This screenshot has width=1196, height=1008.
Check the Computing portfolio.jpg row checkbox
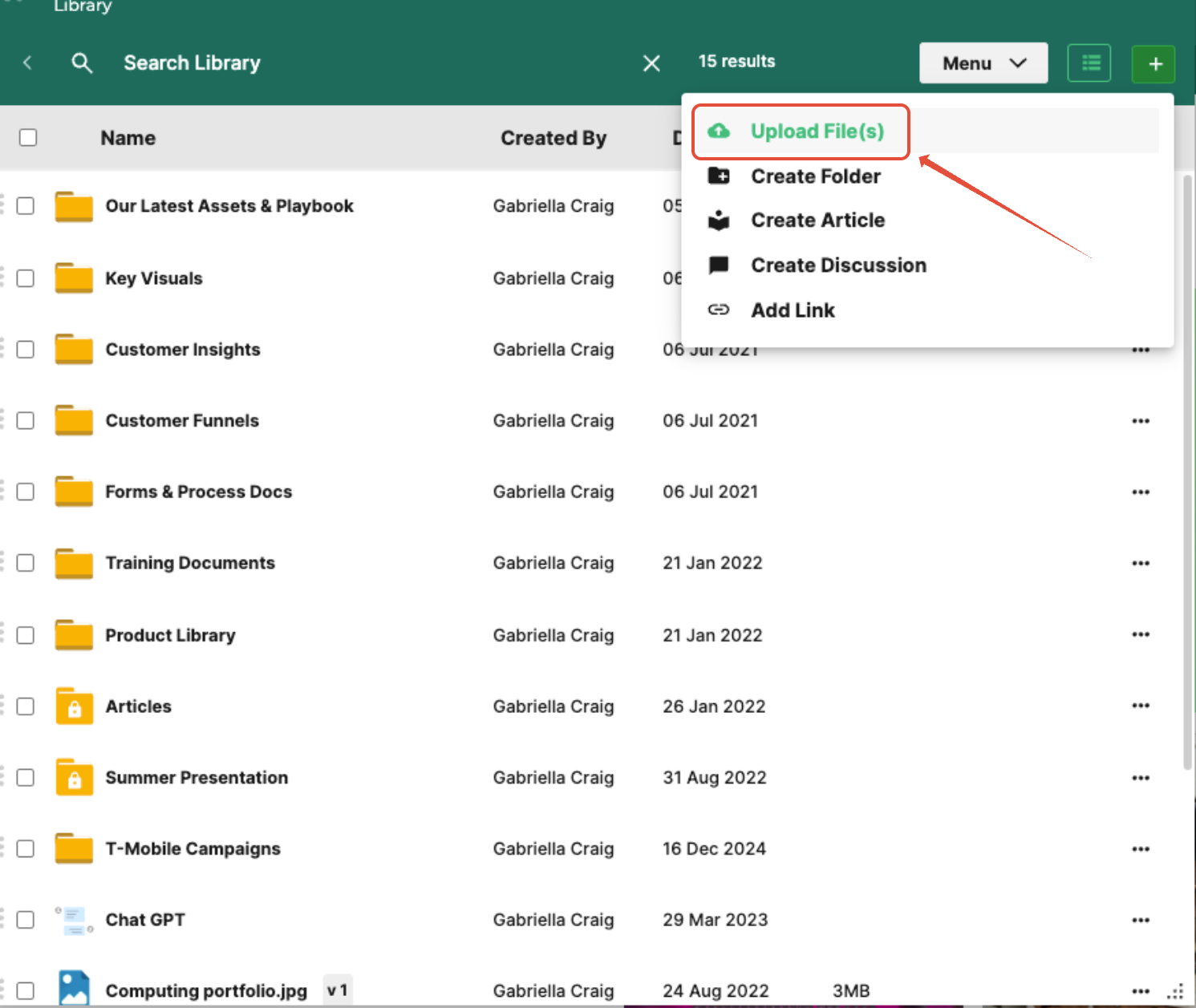[x=26, y=991]
